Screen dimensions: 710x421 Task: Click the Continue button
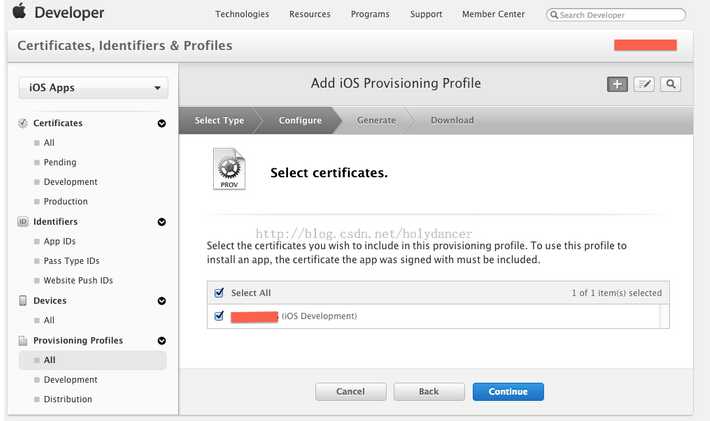tap(508, 392)
